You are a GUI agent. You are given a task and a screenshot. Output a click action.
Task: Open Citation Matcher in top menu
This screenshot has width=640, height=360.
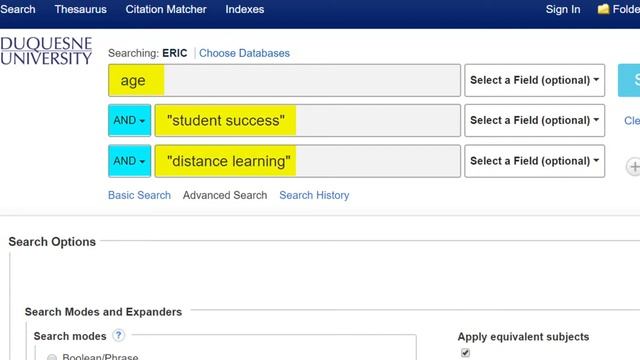pyautogui.click(x=166, y=9)
